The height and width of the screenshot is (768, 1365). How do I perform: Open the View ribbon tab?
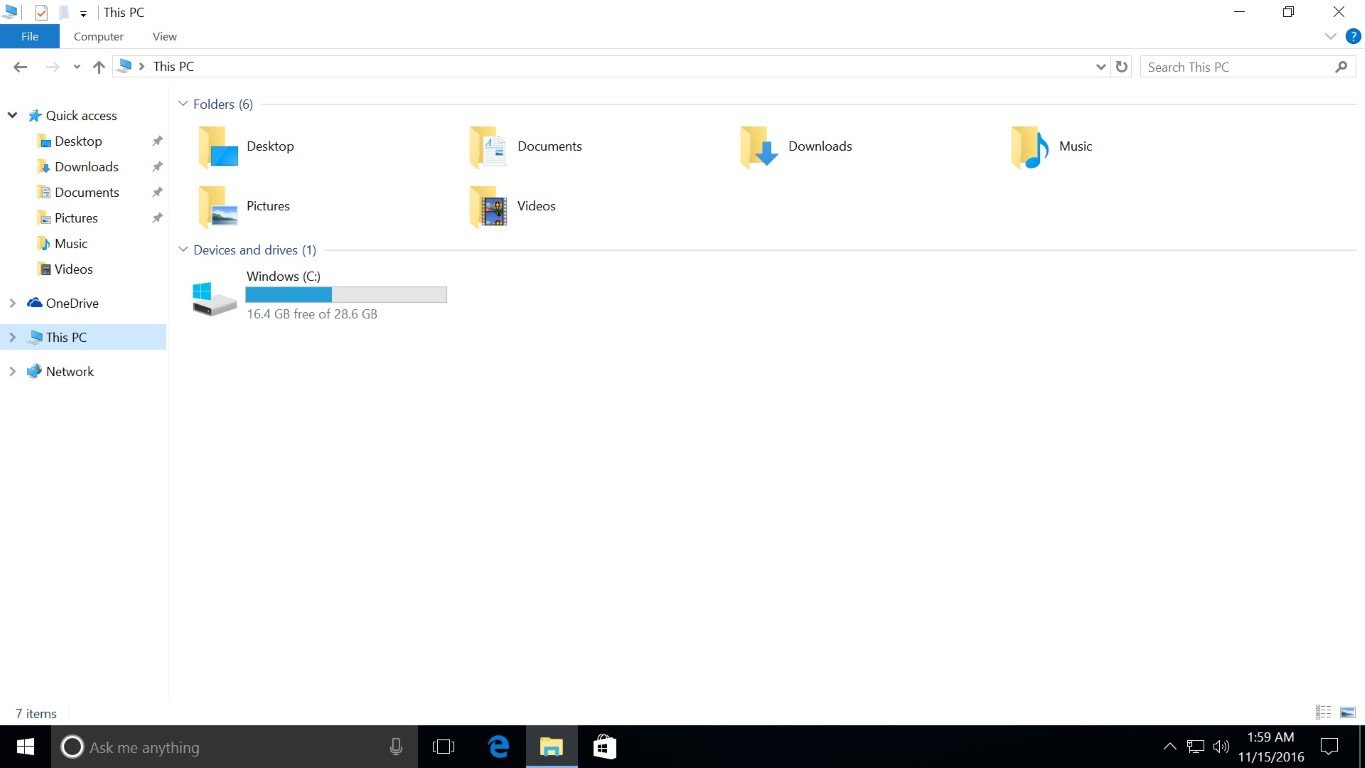pyautogui.click(x=165, y=37)
